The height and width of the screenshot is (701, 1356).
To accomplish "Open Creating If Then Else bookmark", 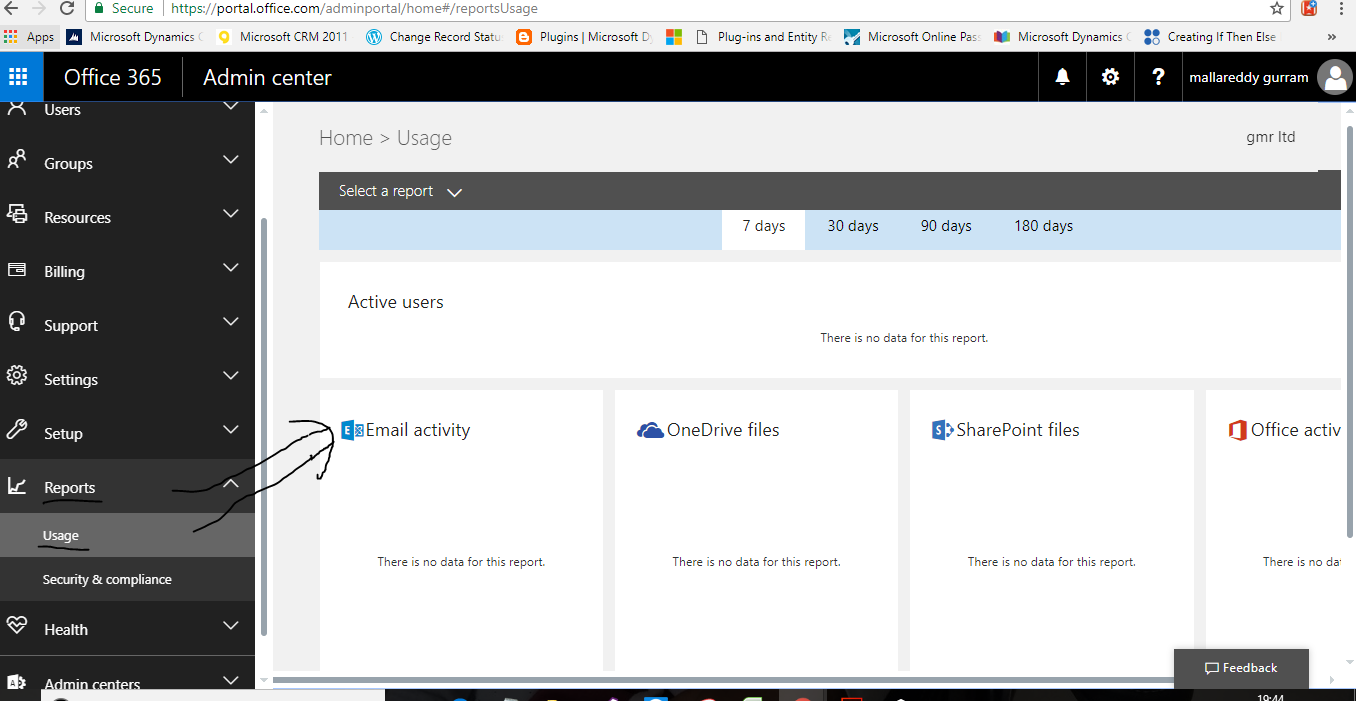I will [x=1211, y=37].
